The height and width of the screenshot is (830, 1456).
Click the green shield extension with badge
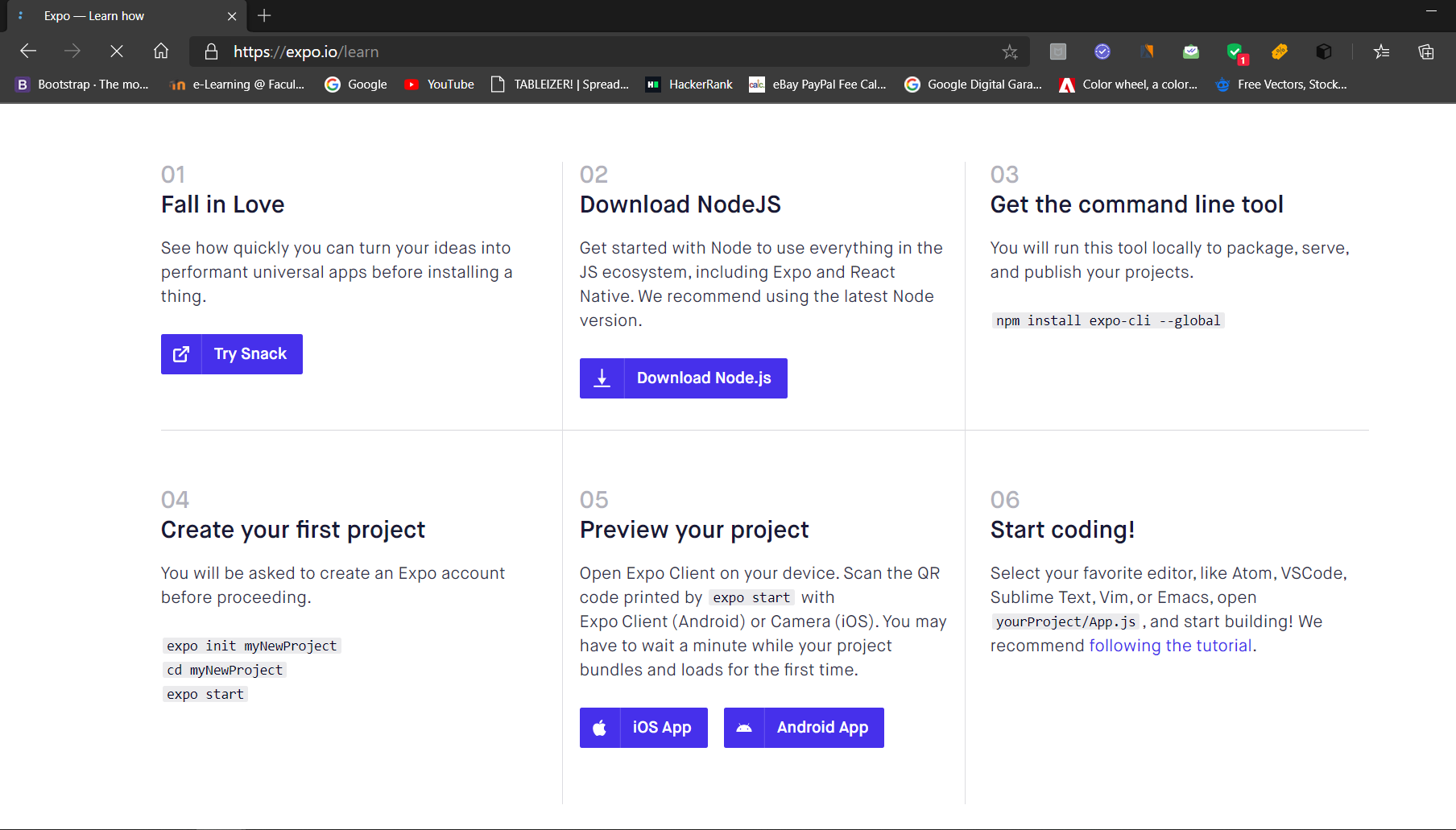point(1236,52)
